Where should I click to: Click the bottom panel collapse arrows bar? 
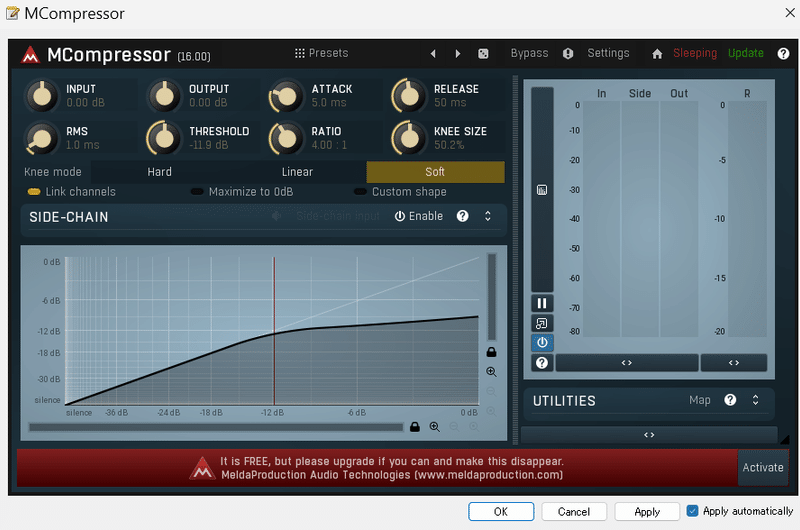649,435
